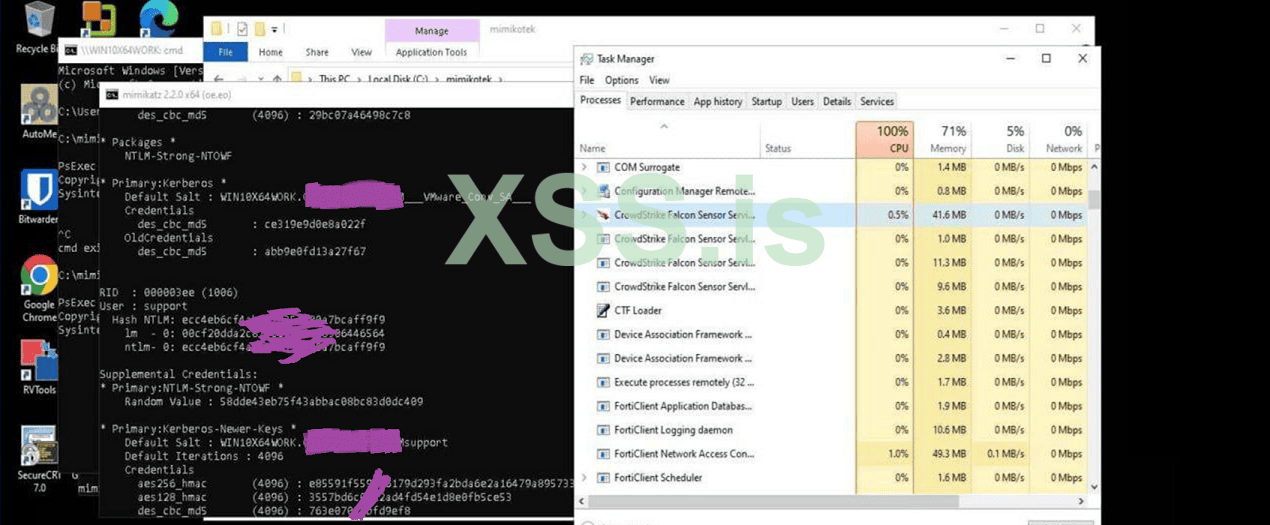Toggle sort direction arrow above Name column
The image size is (1270, 525).
663,126
